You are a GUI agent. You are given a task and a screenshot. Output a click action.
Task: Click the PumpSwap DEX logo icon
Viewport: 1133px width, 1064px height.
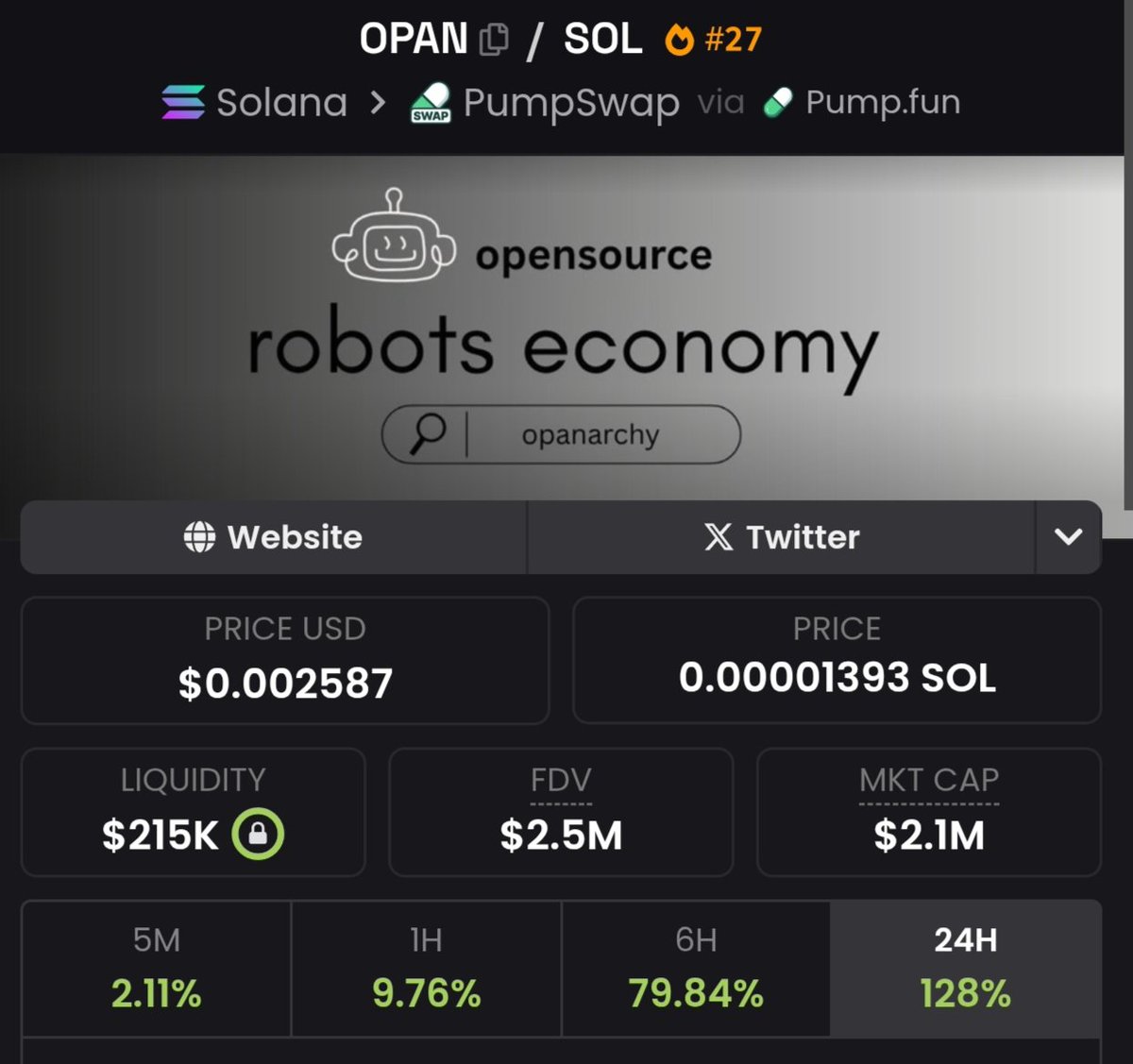click(x=431, y=104)
